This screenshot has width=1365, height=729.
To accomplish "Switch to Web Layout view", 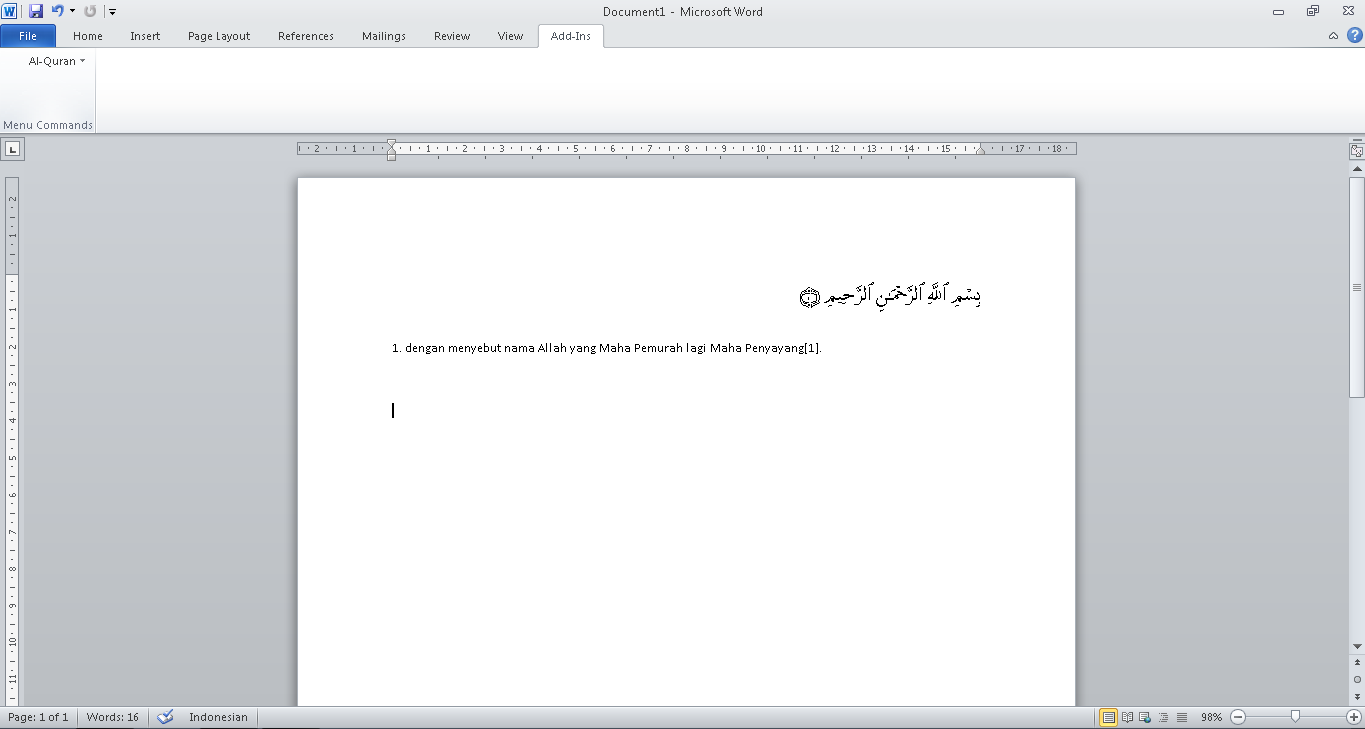I will (x=1146, y=717).
